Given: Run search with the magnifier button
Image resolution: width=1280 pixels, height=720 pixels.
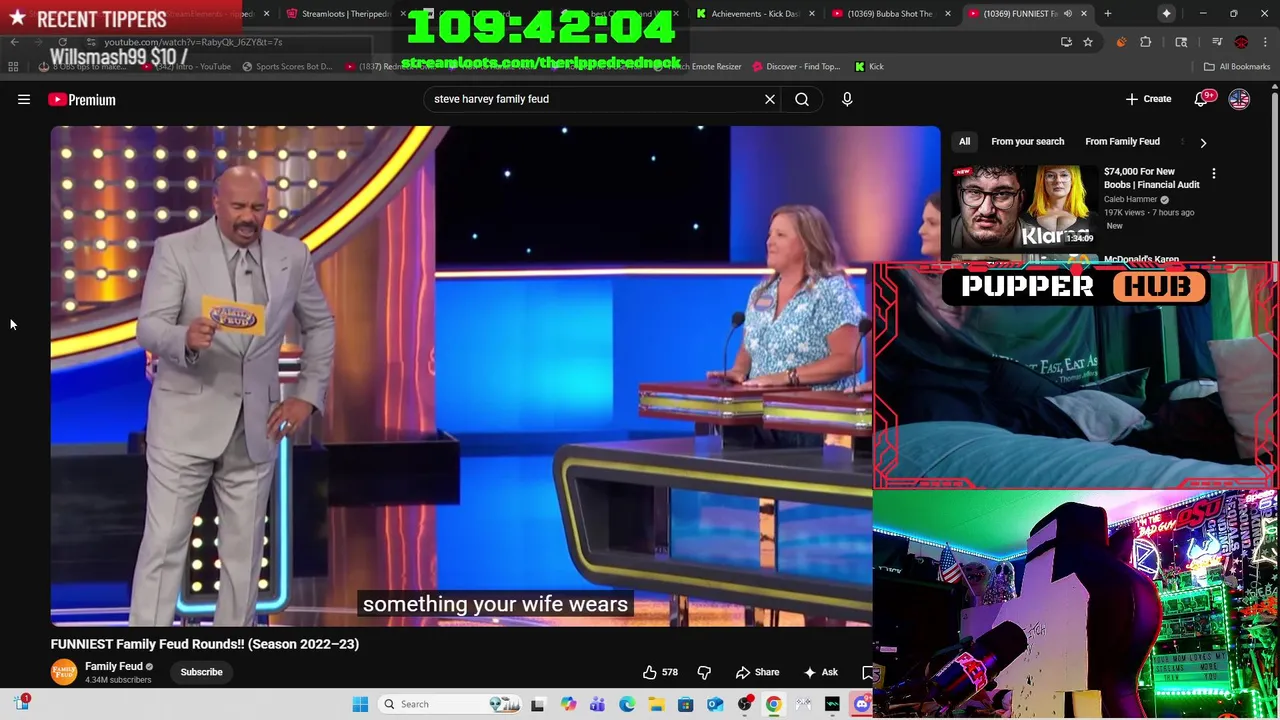Looking at the screenshot, I should point(802,99).
